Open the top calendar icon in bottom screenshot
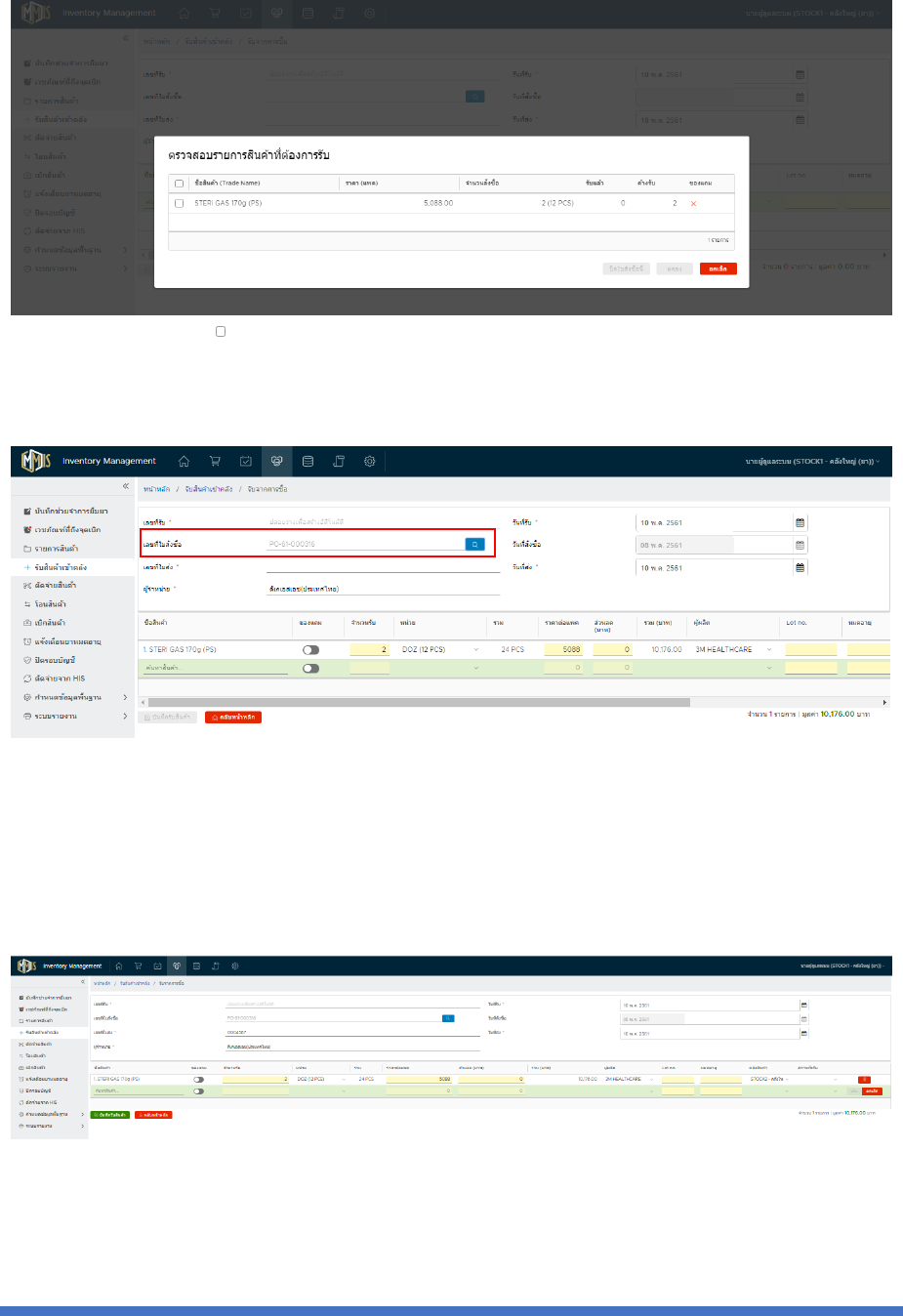This screenshot has width=903, height=1316. click(804, 1005)
